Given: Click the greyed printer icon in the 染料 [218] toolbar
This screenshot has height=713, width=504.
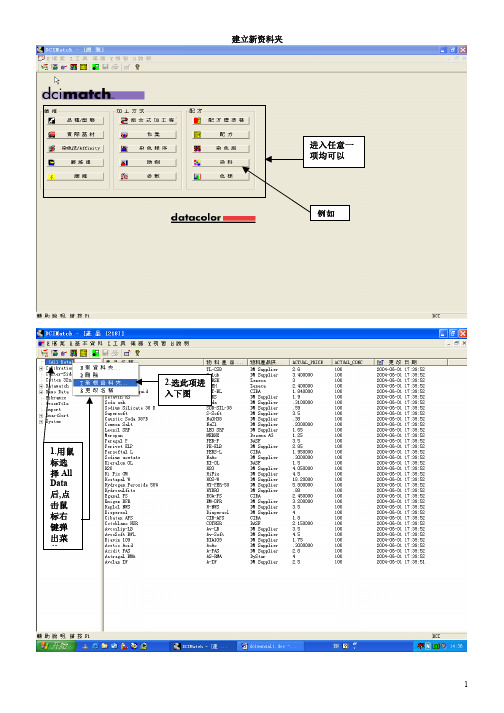Looking at the screenshot, I should coord(116,353).
